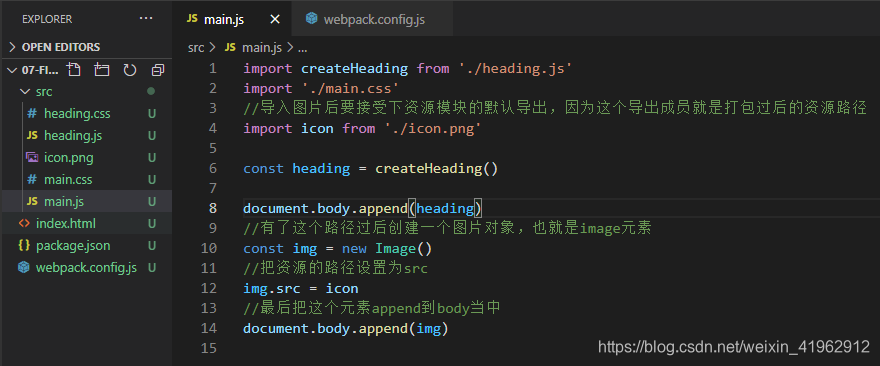Screen dimensions: 880x366
Task: Click the CSS hash icon beside heading.css
Action: point(32,113)
